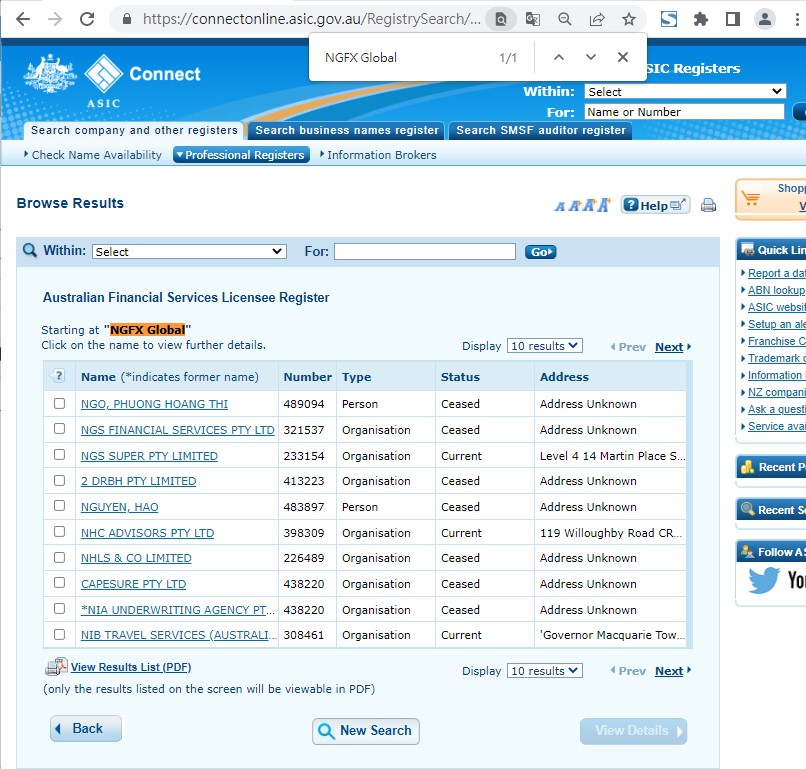Image resolution: width=806 pixels, height=769 pixels.
Task: Open the header Within Select dropdown
Action: (x=685, y=92)
